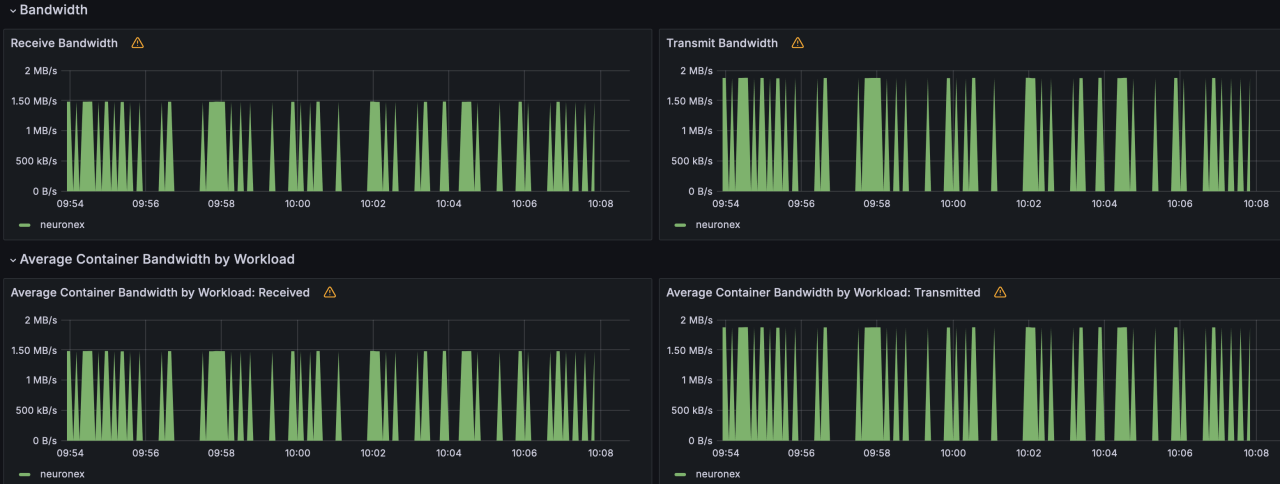Image resolution: width=1280 pixels, height=484 pixels.
Task: Open the warning icon on Workload: Transmitted panel
Action: pos(1000,292)
